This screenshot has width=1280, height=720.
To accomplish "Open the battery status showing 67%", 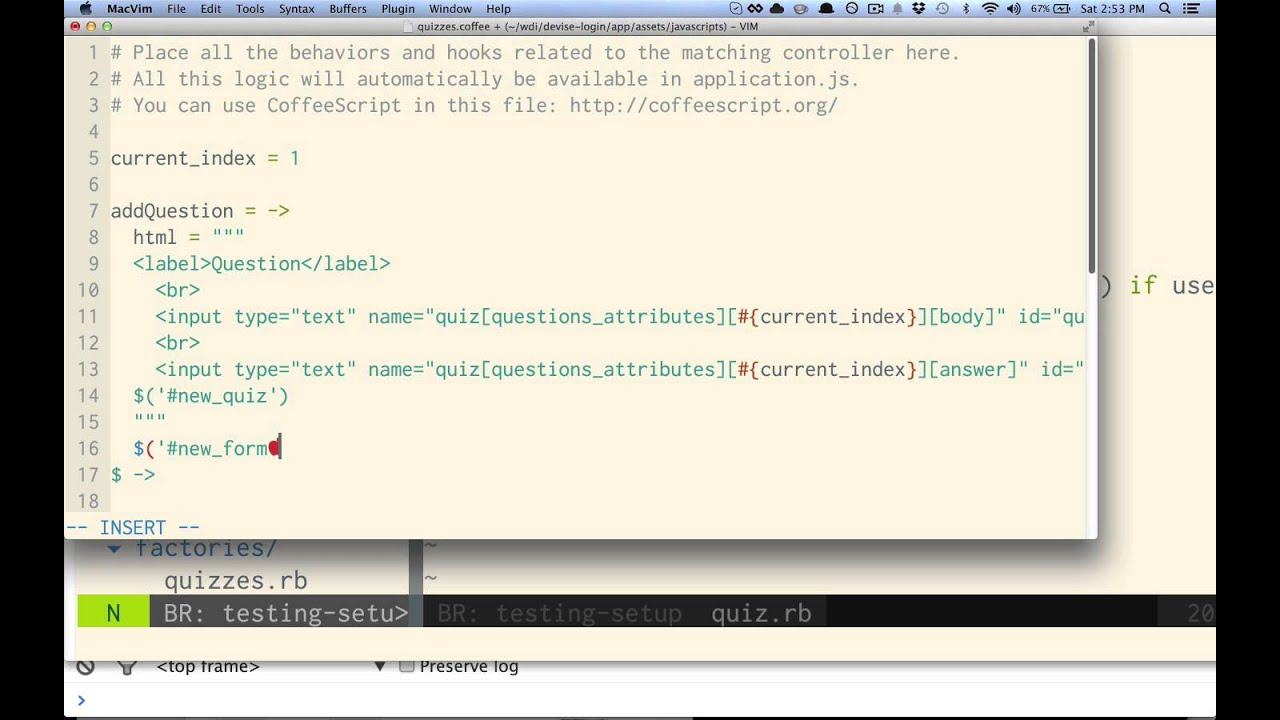I will 1050,8.
